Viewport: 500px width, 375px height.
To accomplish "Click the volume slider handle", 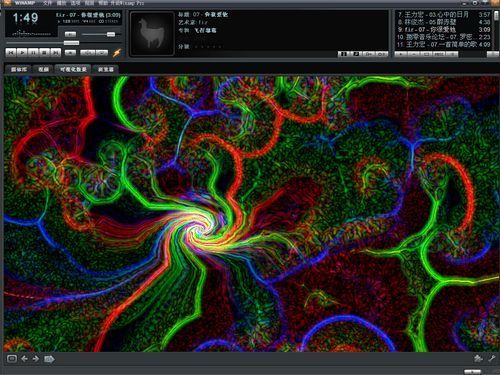I will click(x=111, y=34).
